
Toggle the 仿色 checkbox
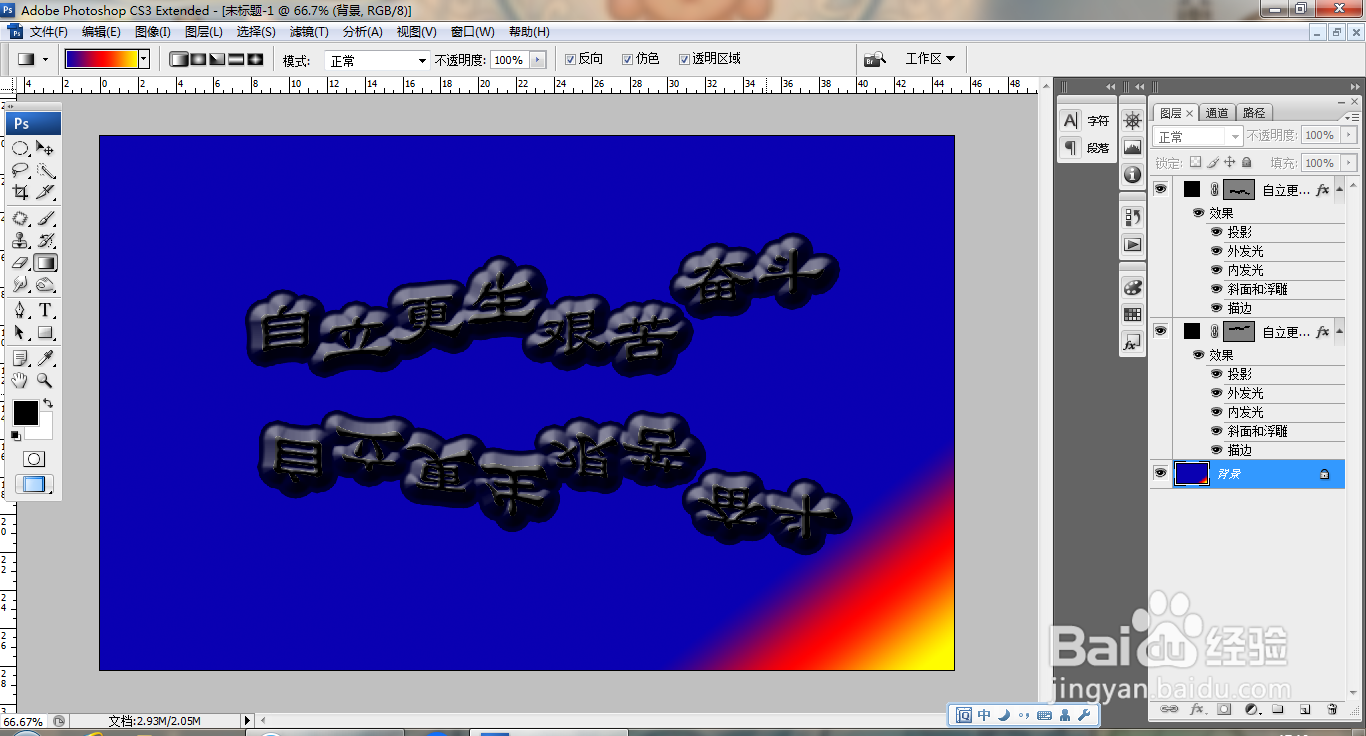point(628,59)
